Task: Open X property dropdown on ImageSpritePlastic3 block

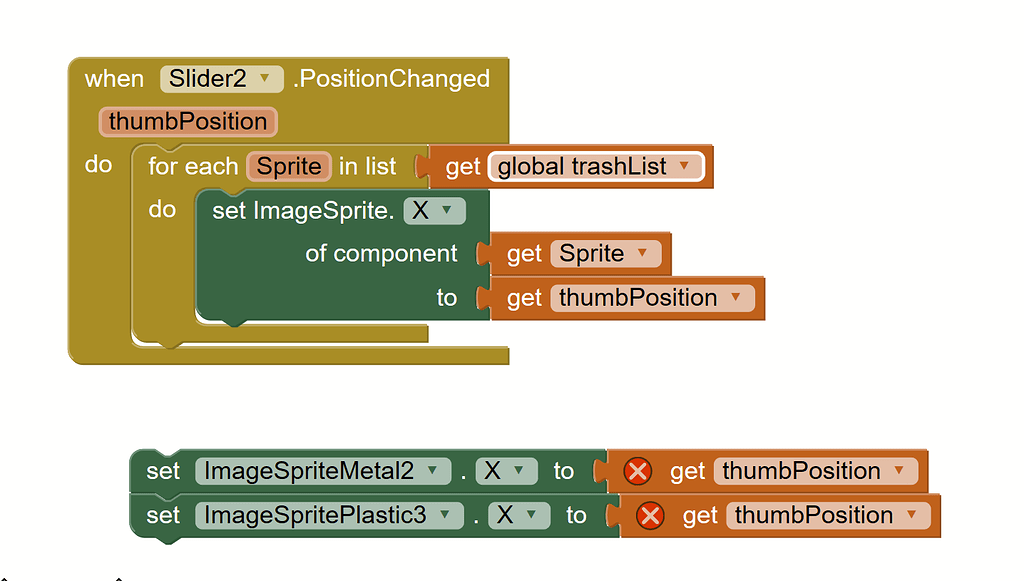Action: tap(531, 515)
